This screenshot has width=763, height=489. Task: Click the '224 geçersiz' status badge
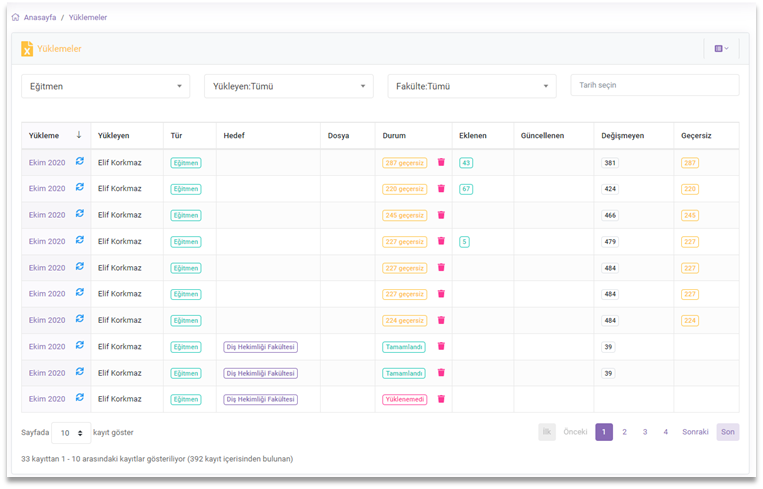coord(404,321)
